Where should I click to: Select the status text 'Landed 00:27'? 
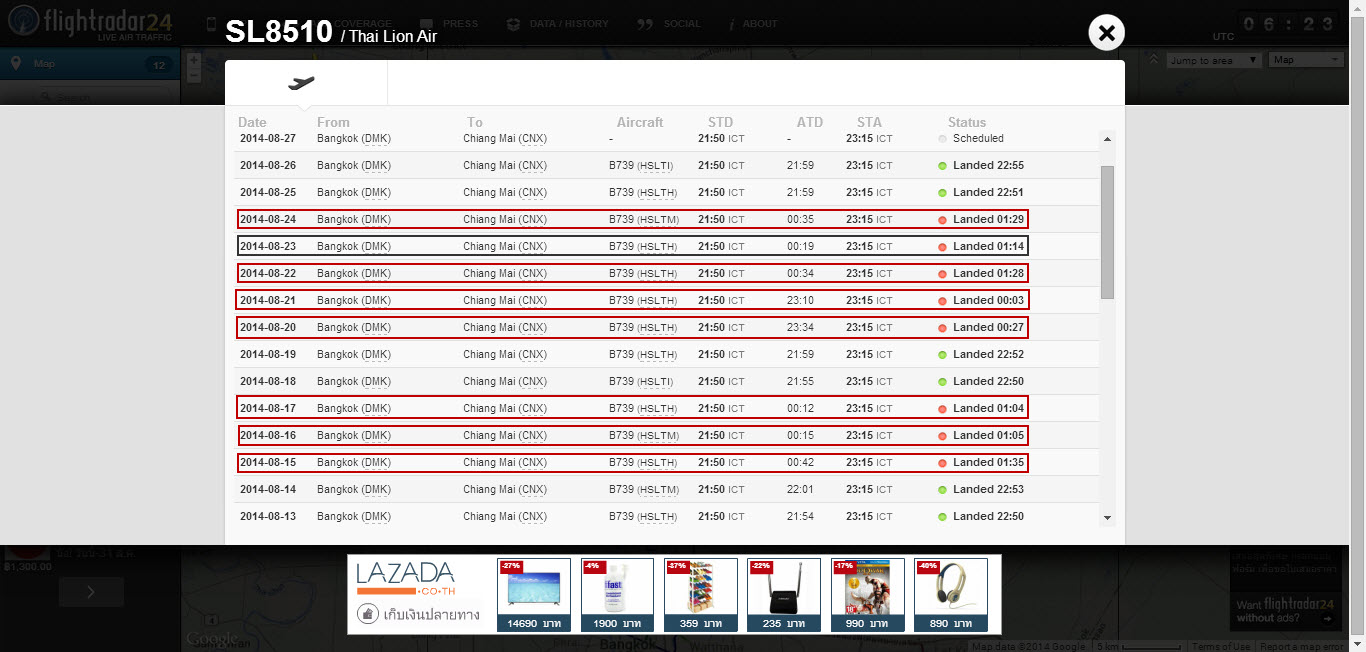[988, 327]
